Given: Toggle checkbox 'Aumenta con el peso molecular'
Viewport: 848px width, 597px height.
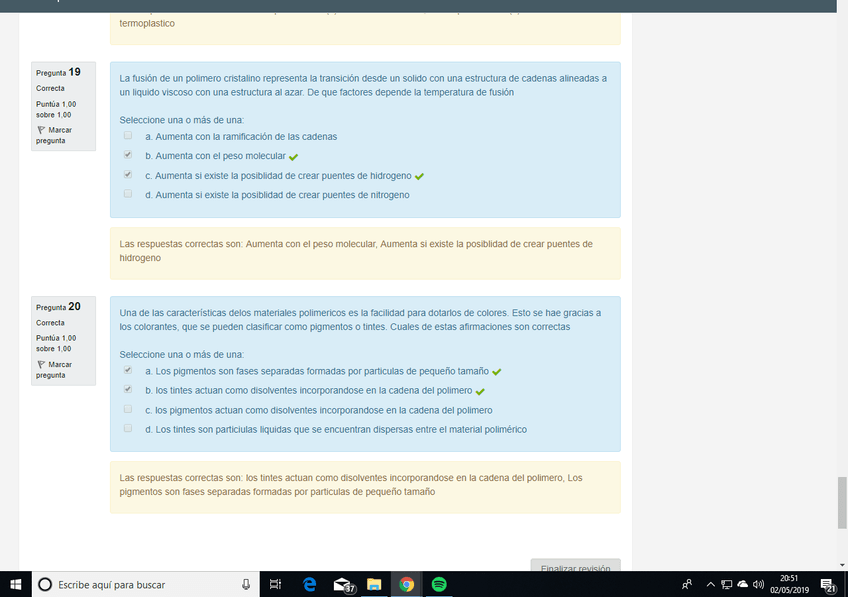Looking at the screenshot, I should pos(128,155).
